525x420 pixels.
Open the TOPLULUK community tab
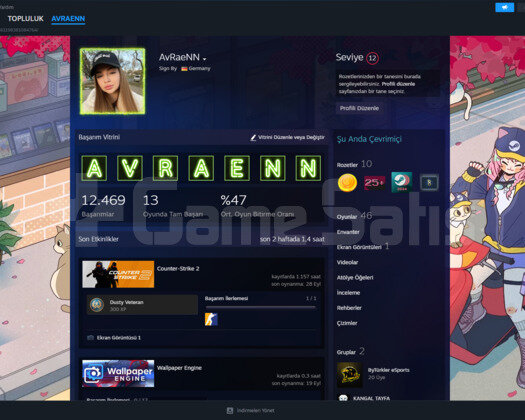tap(25, 19)
